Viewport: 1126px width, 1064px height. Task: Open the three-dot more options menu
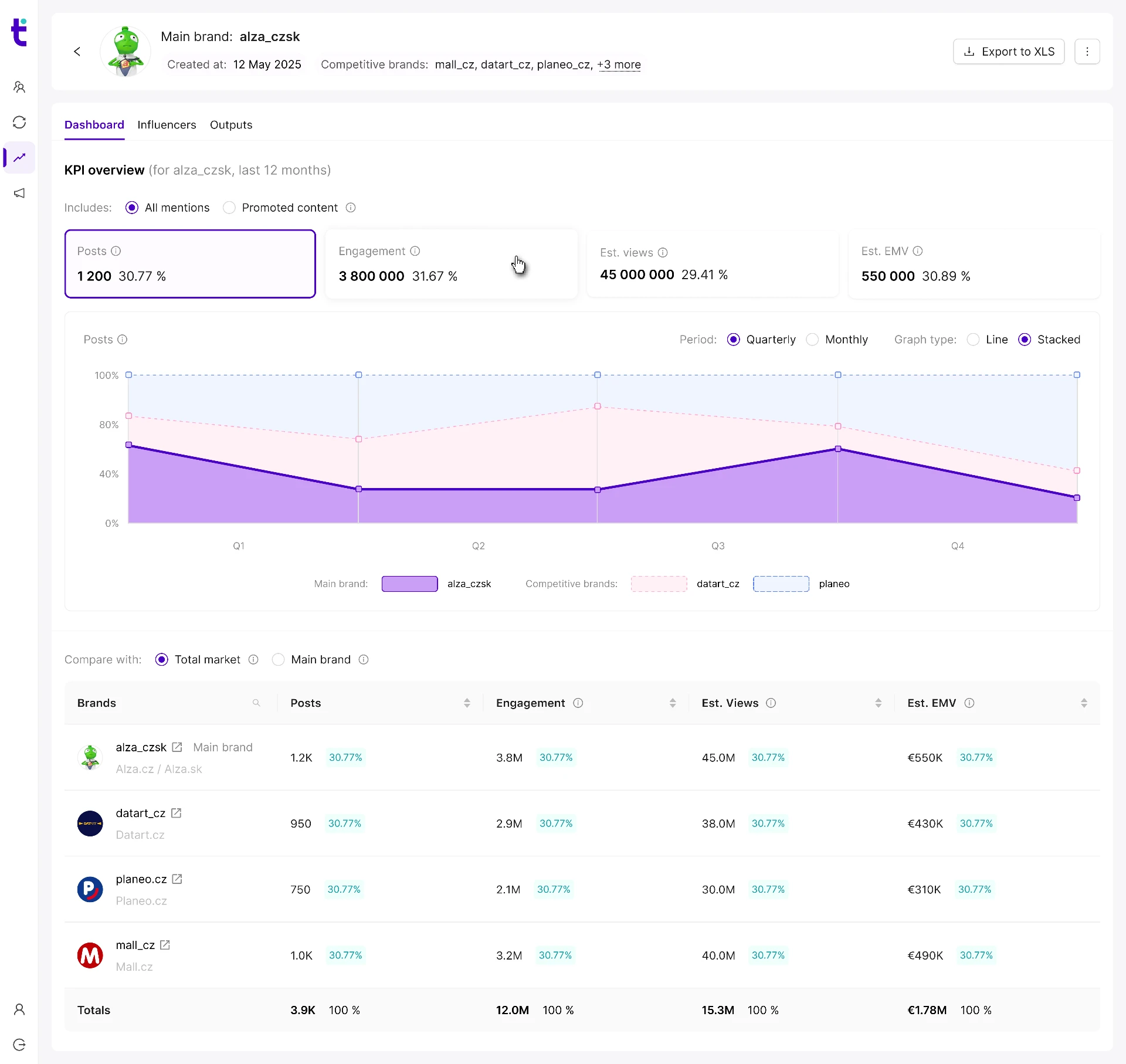click(1087, 52)
